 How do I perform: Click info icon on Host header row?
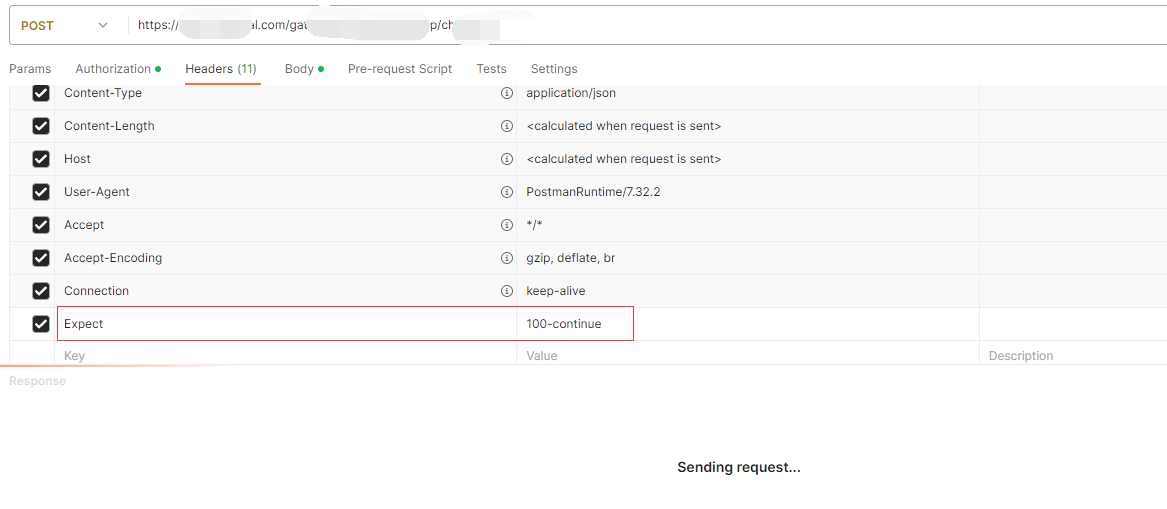(x=506, y=159)
